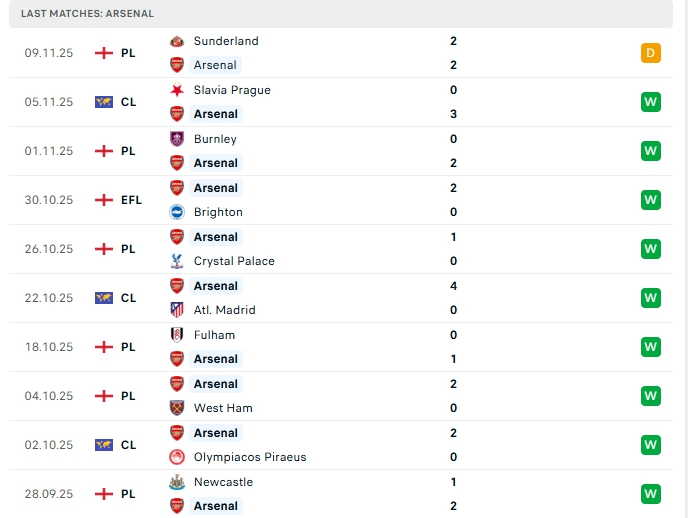Click the West Ham club crest
This screenshot has height=518, width=688.
coord(177,408)
